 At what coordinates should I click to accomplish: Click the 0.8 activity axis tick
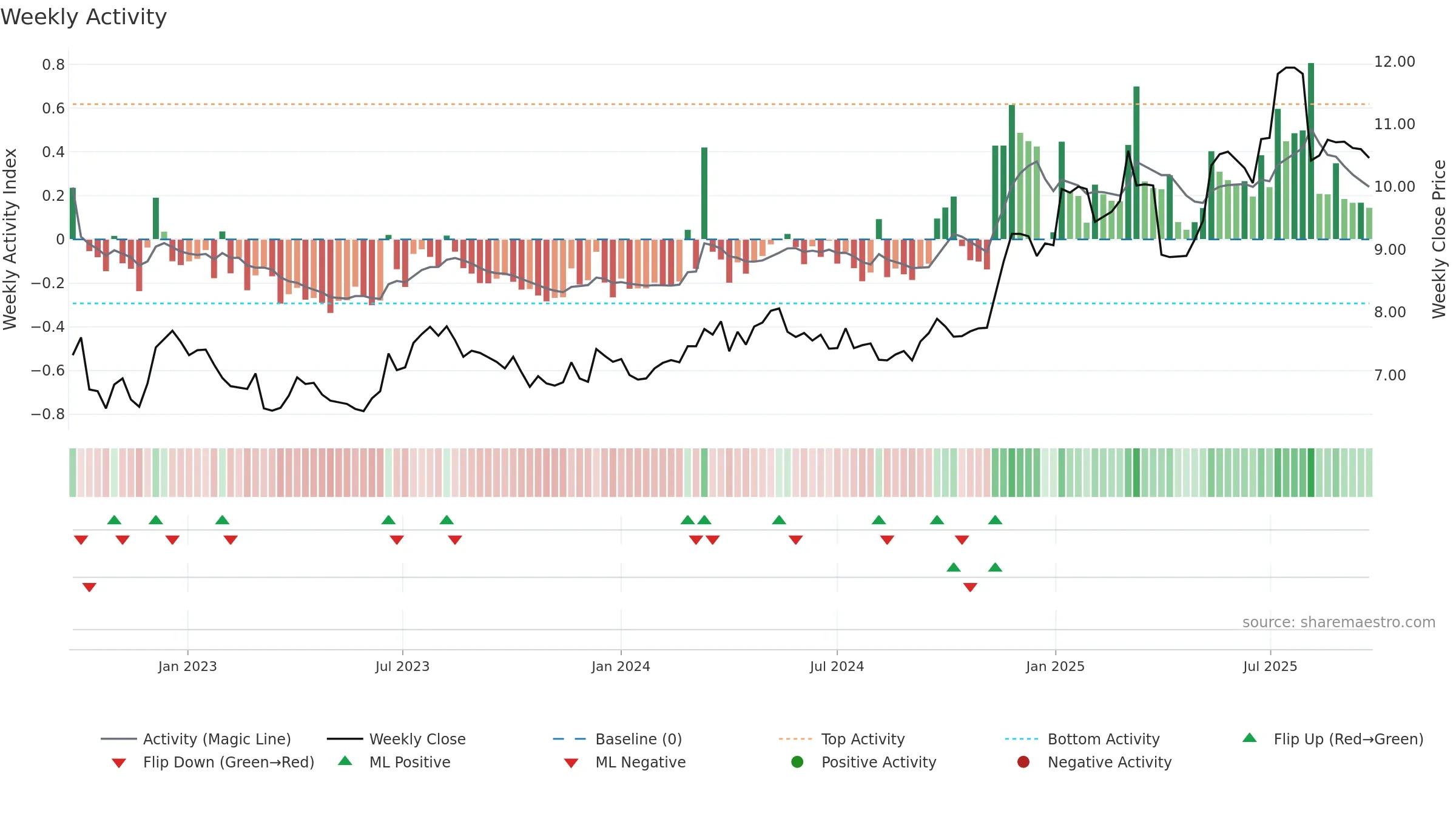(53, 65)
